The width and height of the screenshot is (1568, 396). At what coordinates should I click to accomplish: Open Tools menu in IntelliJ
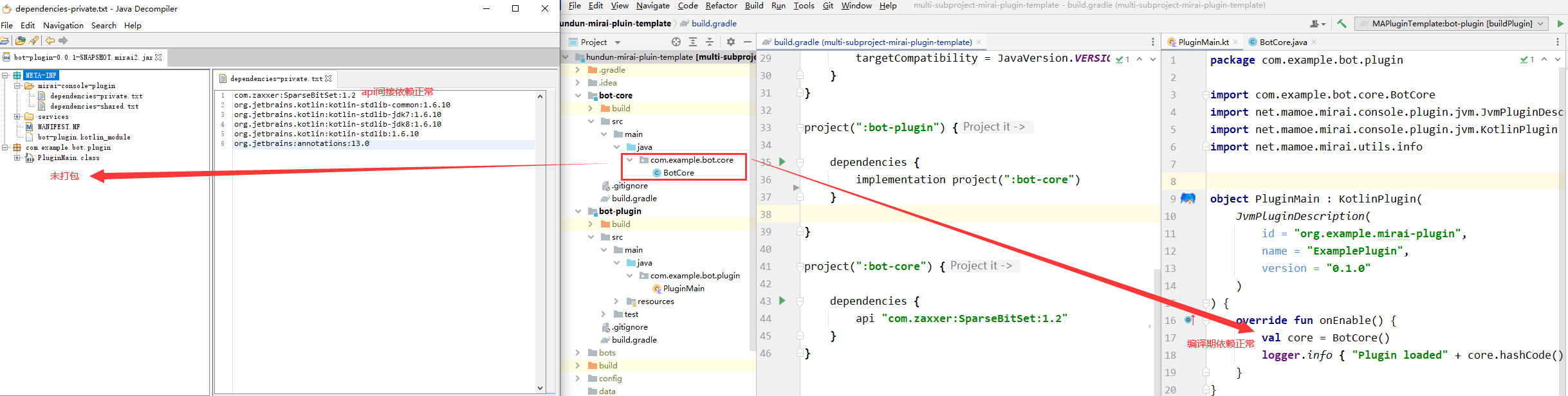pyautogui.click(x=804, y=6)
